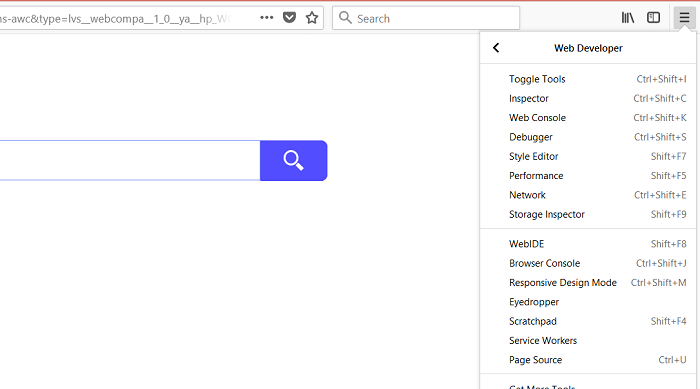
Task: Open the Library icon in toolbar
Action: click(628, 18)
